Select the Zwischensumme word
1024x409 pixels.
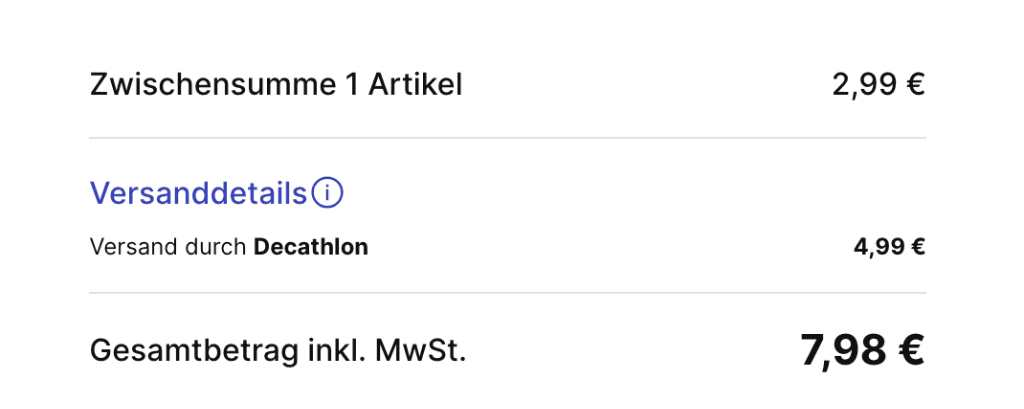click(x=212, y=86)
